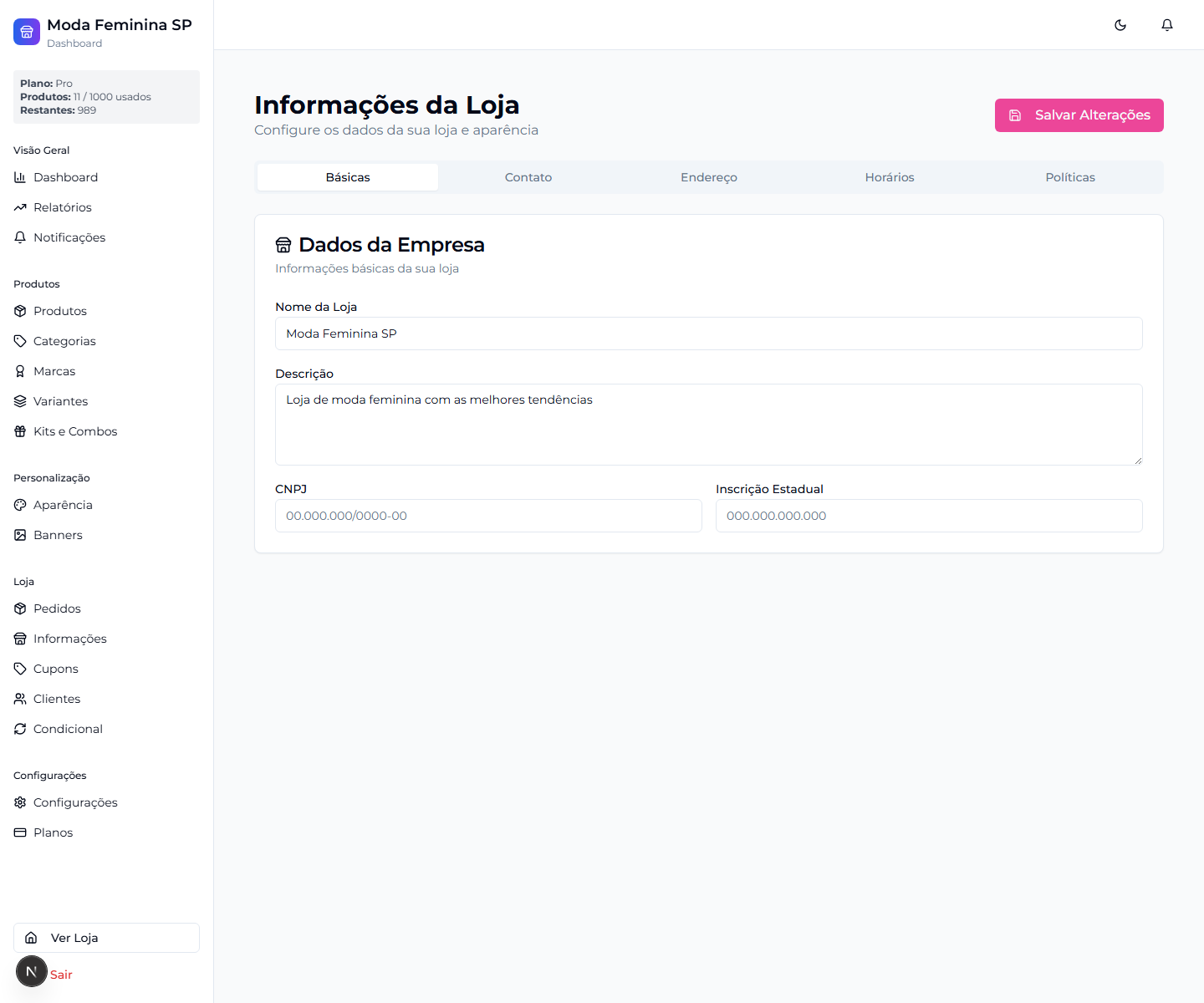
Task: Click the Relatórios trending arrow icon
Action: (x=20, y=207)
